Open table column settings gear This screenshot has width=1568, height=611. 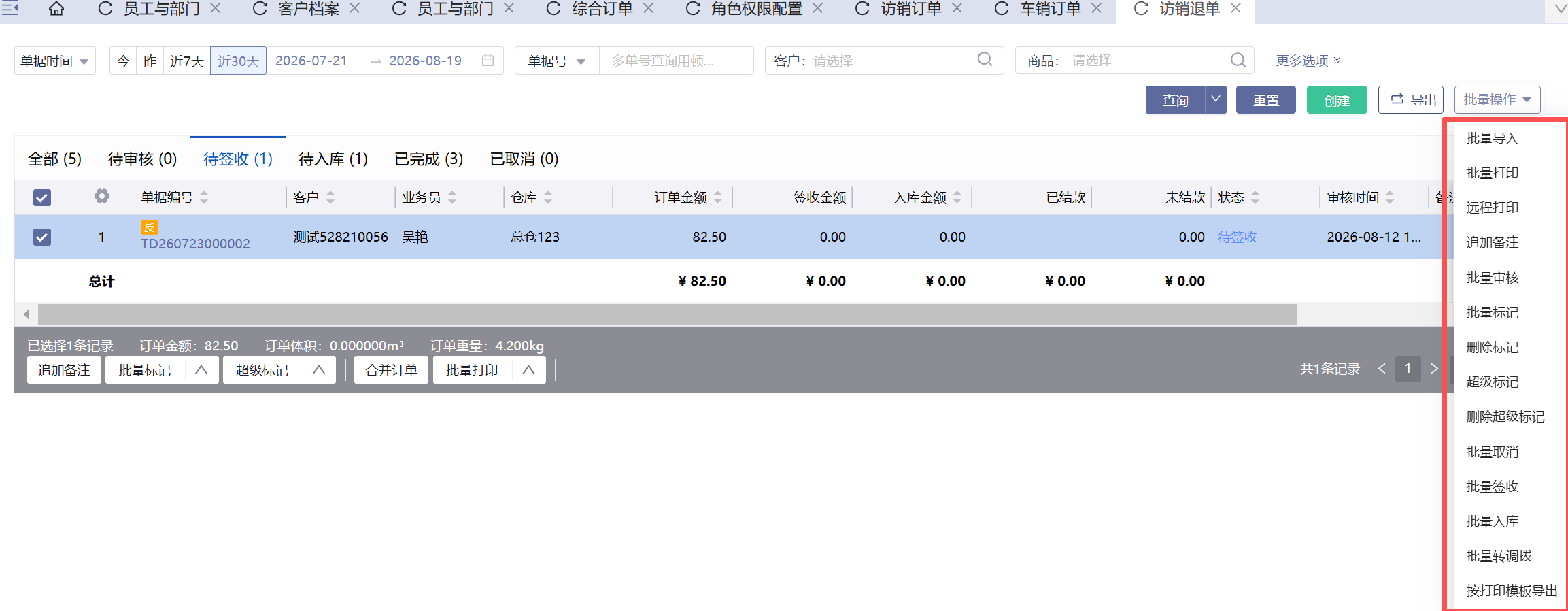102,197
